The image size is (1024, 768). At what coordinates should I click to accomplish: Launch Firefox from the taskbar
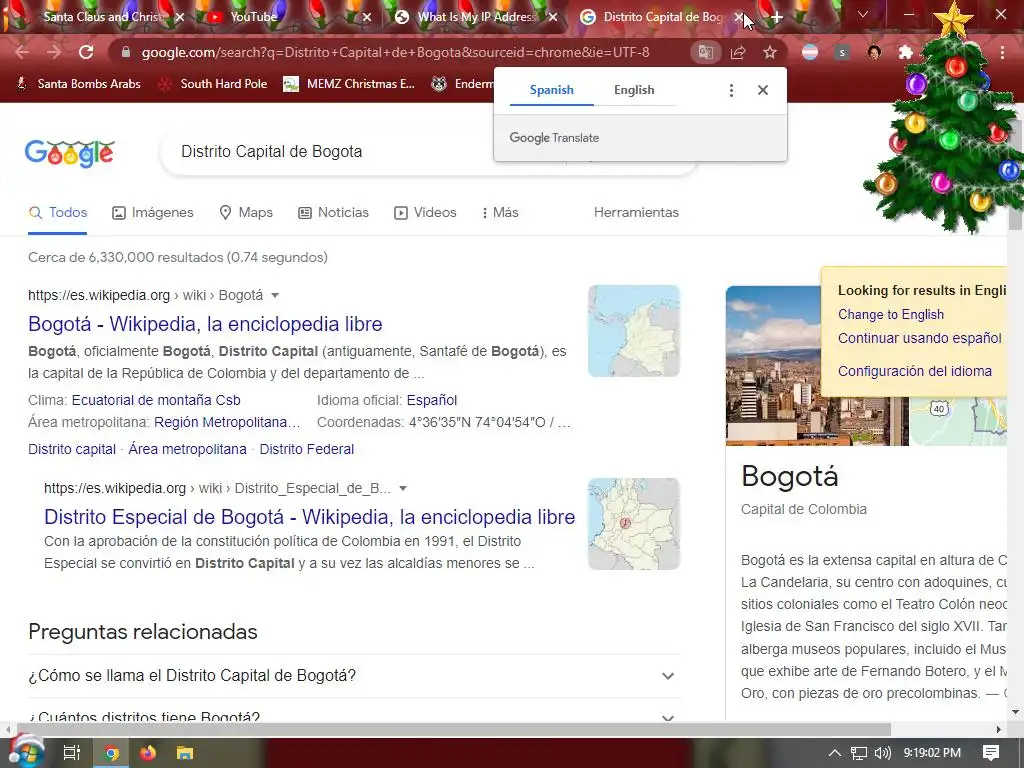click(x=148, y=753)
